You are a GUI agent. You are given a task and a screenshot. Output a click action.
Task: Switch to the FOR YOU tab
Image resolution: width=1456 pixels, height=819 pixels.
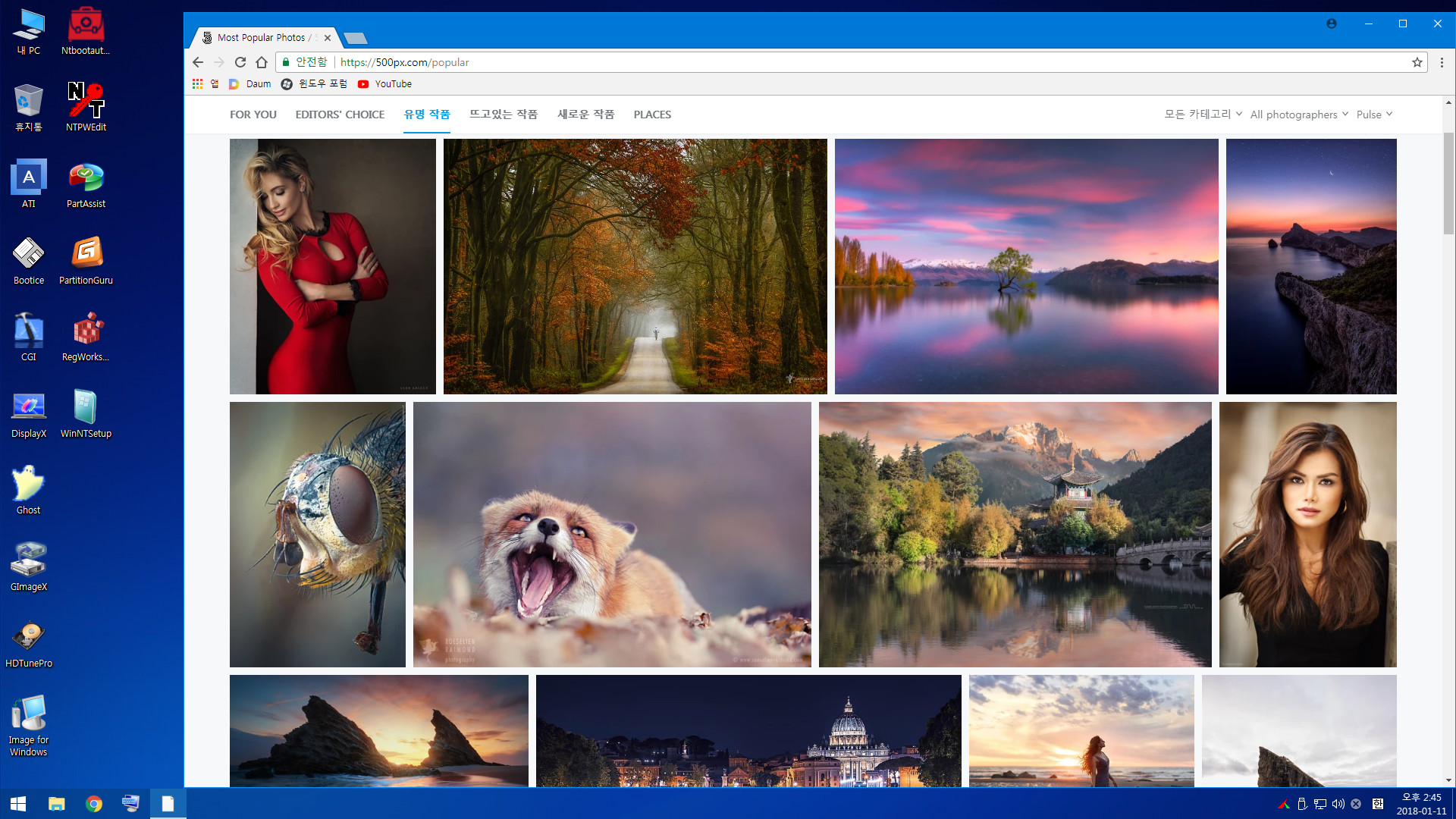click(253, 115)
